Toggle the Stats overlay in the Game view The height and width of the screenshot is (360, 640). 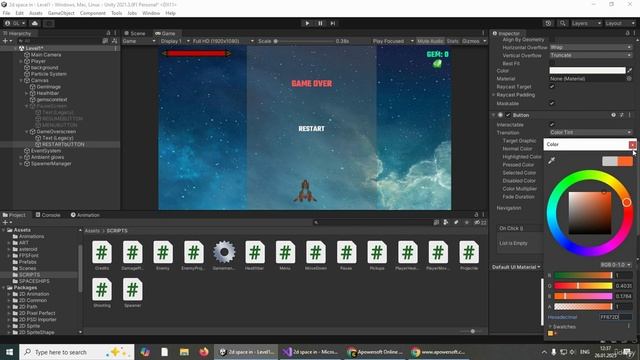(452, 41)
